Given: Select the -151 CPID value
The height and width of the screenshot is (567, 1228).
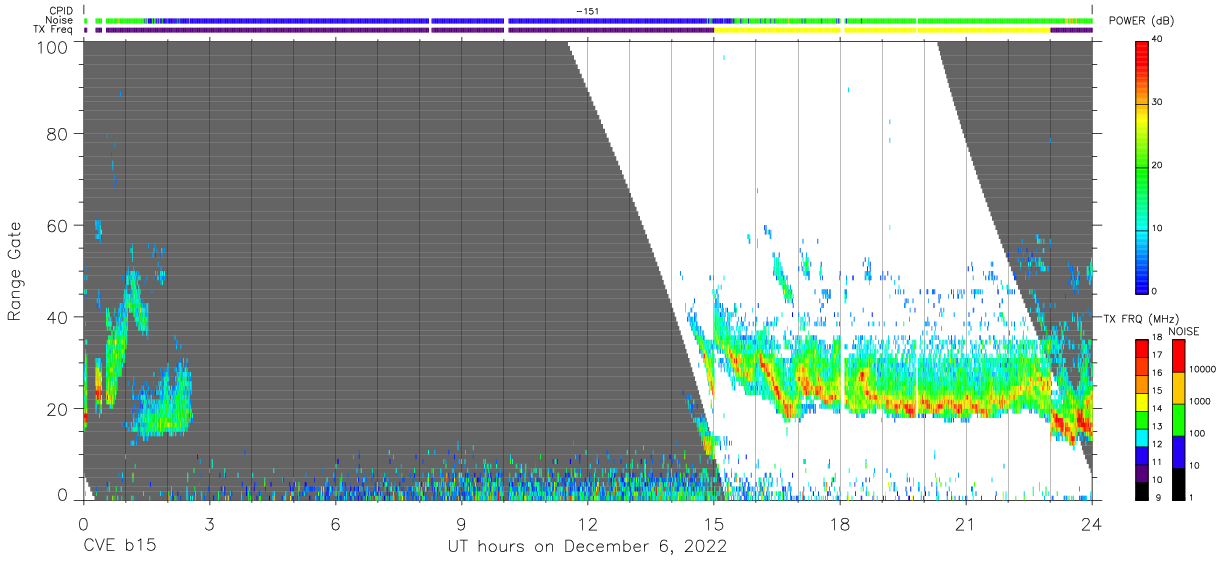Looking at the screenshot, I should (588, 11).
